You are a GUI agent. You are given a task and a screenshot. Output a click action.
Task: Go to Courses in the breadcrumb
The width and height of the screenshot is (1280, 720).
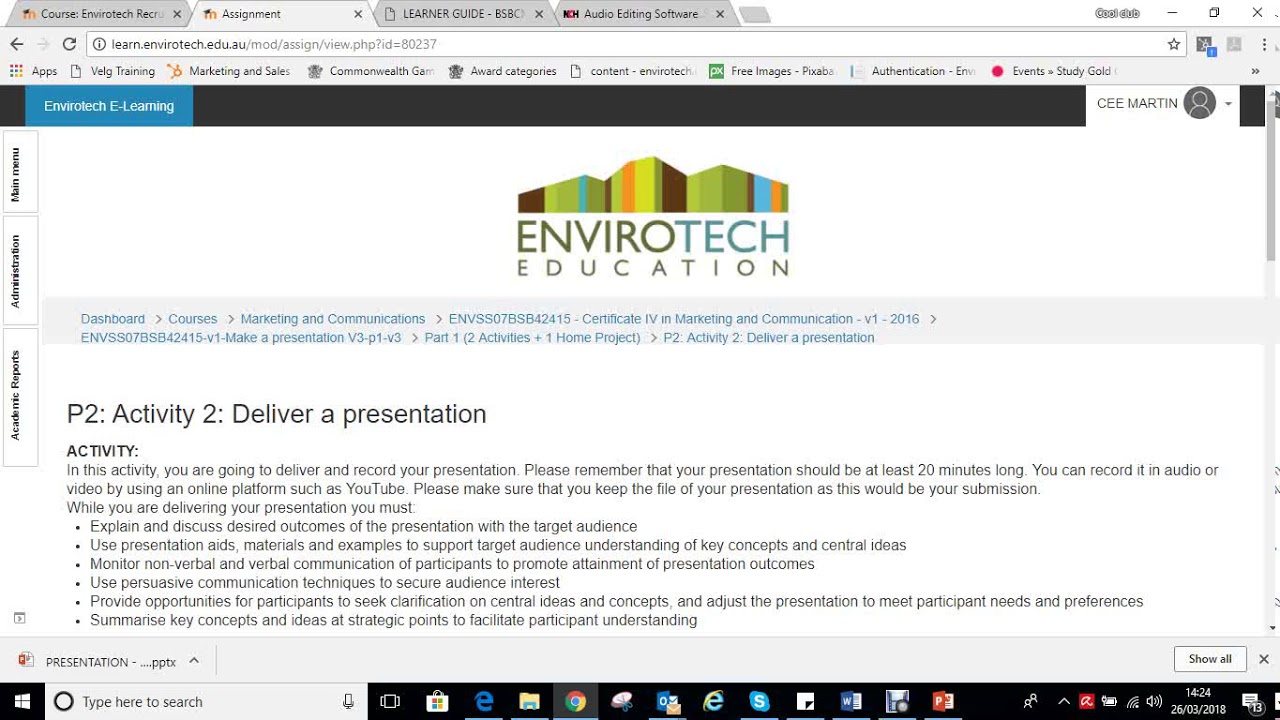[x=192, y=319]
